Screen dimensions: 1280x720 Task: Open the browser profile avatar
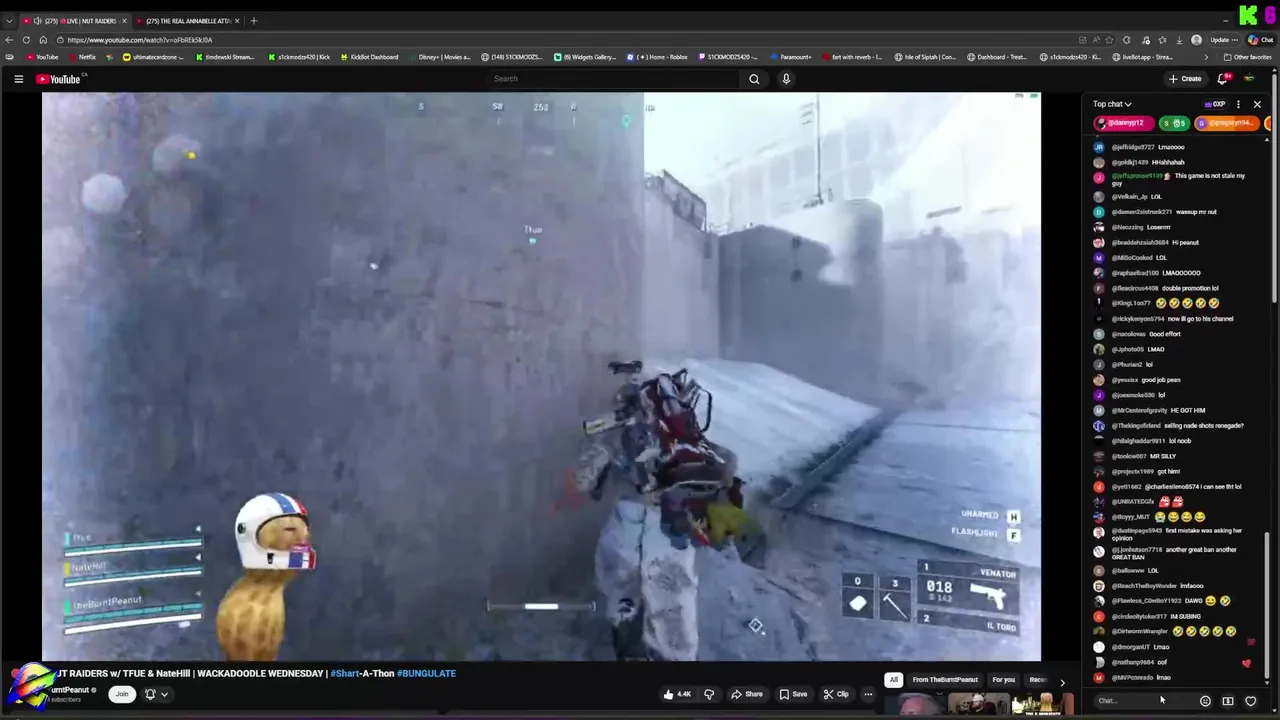point(1197,40)
